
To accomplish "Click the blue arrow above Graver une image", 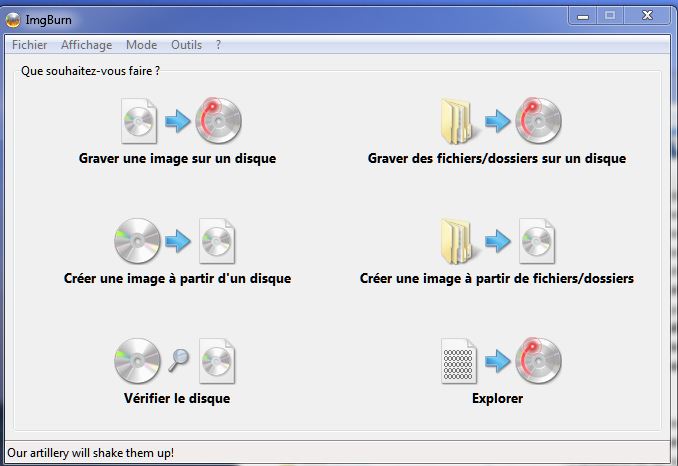I will point(177,121).
